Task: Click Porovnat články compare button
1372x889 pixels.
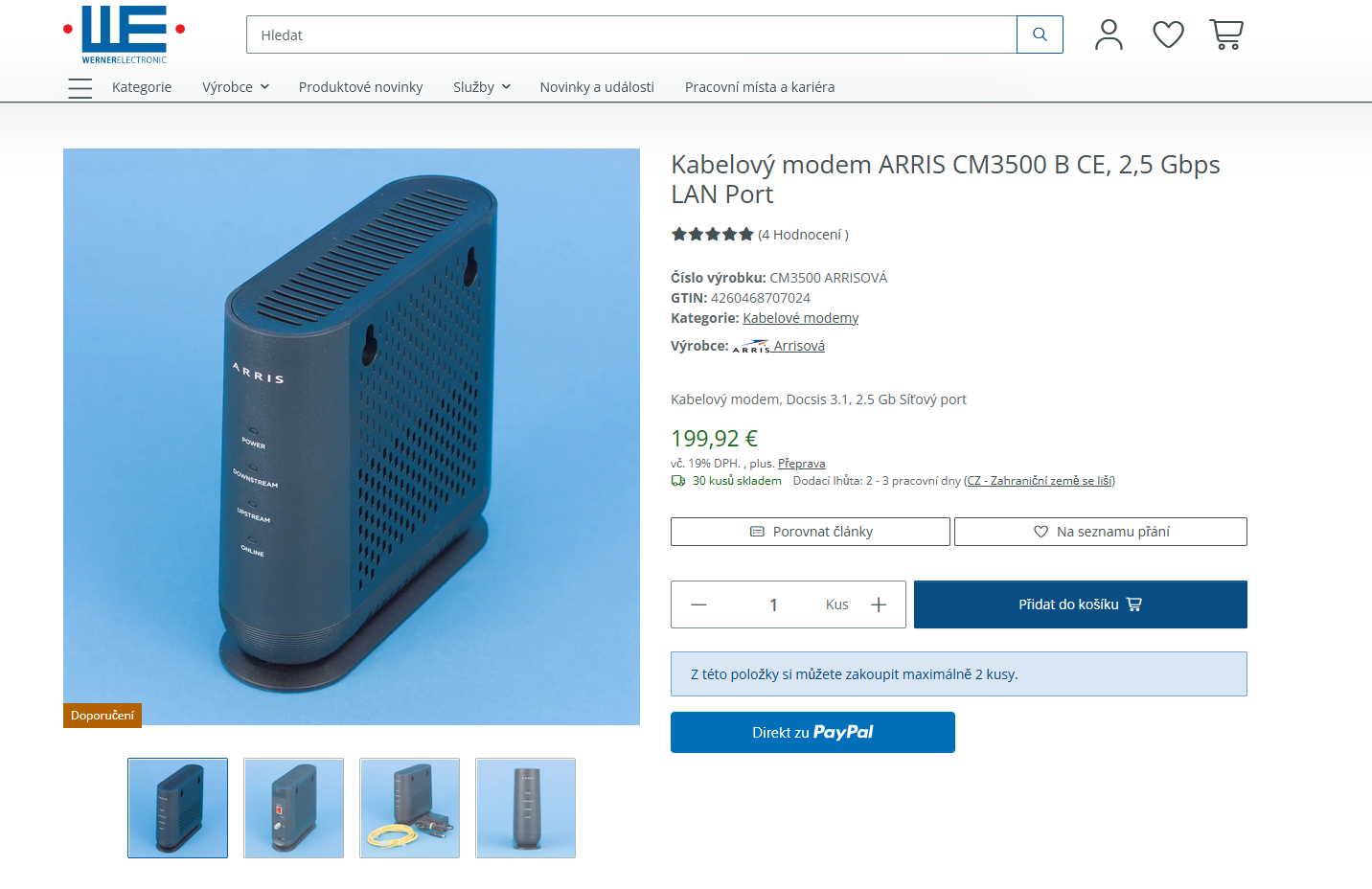Action: coord(811,532)
